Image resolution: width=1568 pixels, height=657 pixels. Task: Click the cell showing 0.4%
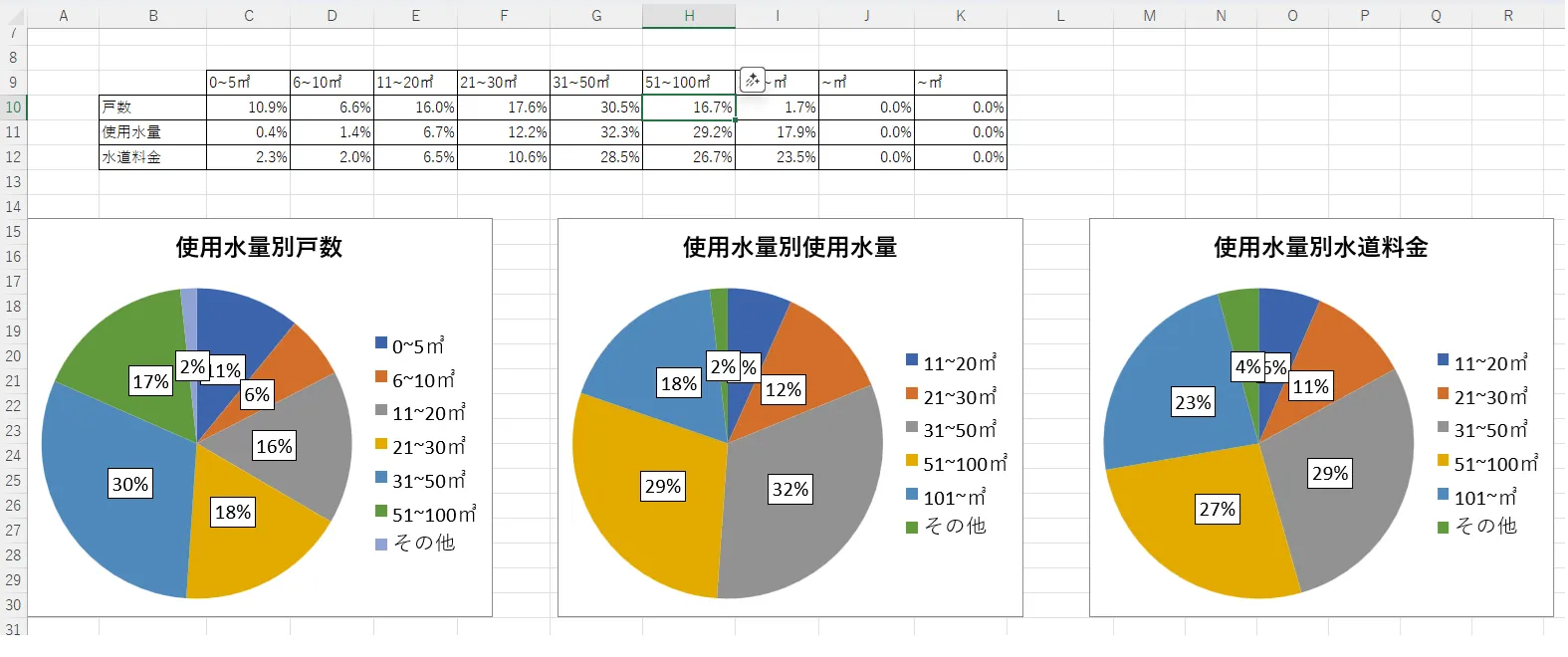(249, 132)
